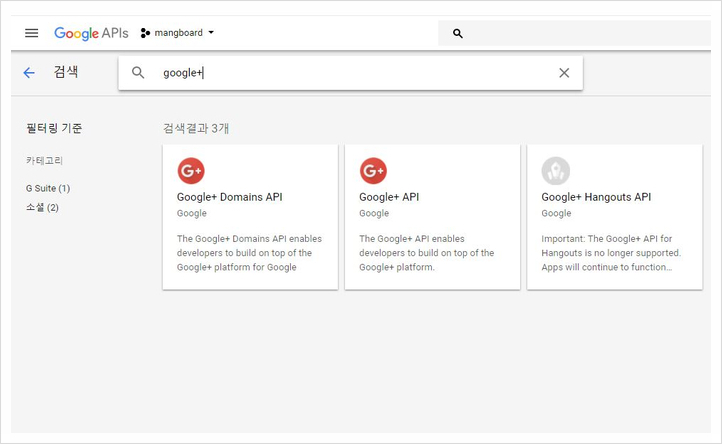
Task: Click the magnifier icon in the search box
Action: click(139, 73)
